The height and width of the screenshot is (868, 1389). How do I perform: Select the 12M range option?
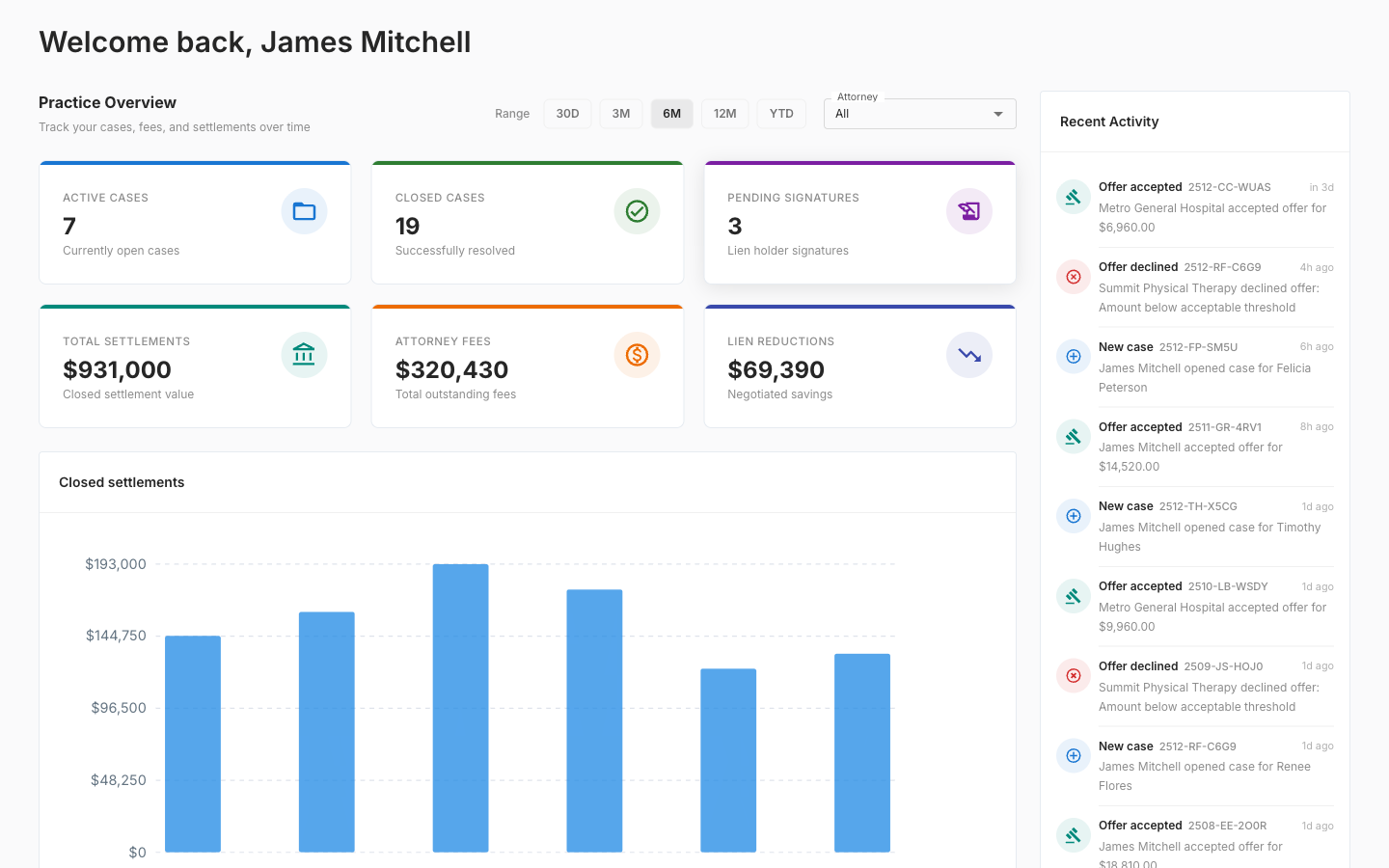pos(724,113)
